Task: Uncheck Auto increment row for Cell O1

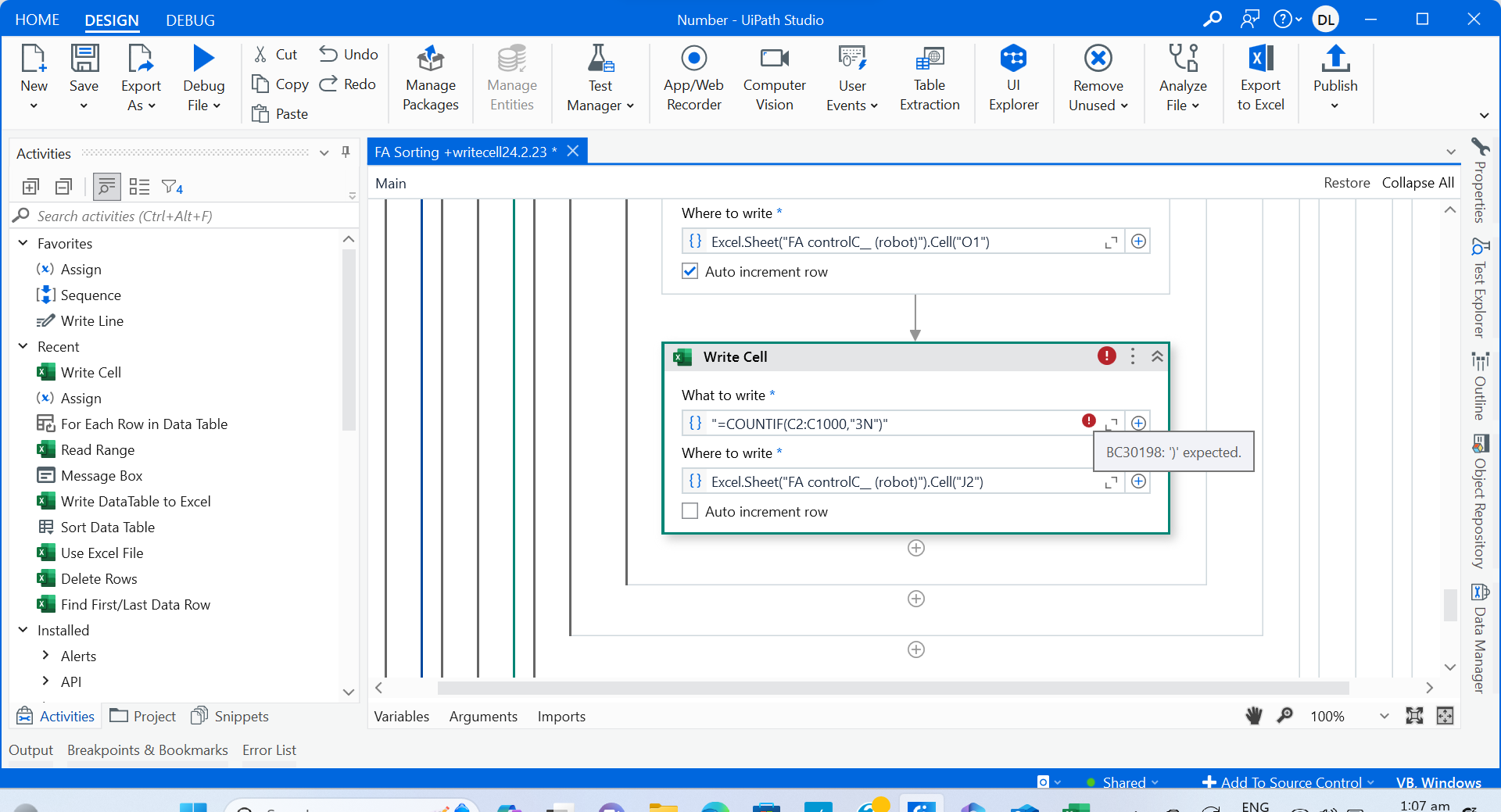Action: [690, 271]
